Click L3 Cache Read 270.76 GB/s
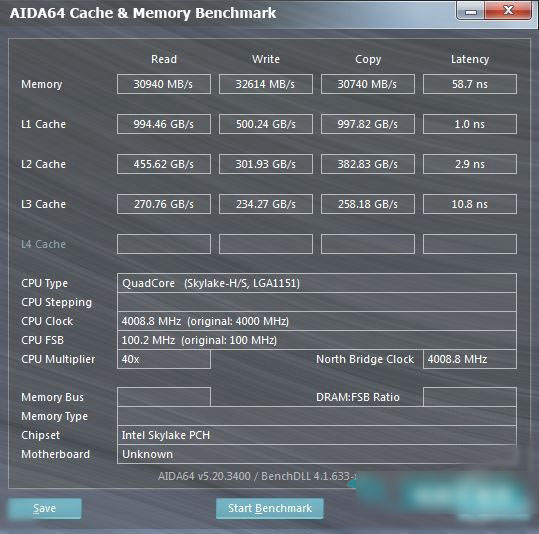 164,204
